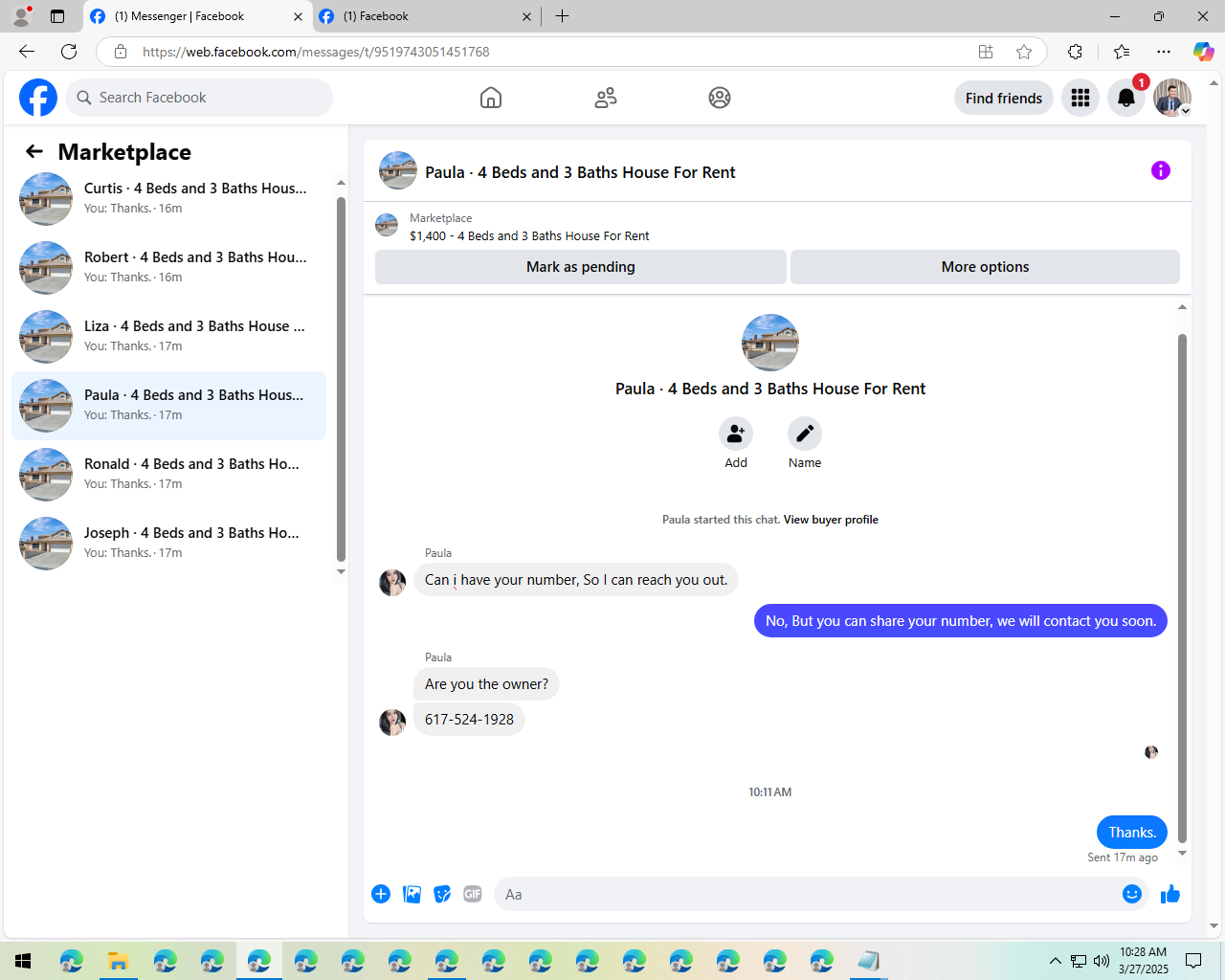Viewport: 1225px width, 980px height.
Task: Open the Curtis conversation
Action: click(x=169, y=199)
